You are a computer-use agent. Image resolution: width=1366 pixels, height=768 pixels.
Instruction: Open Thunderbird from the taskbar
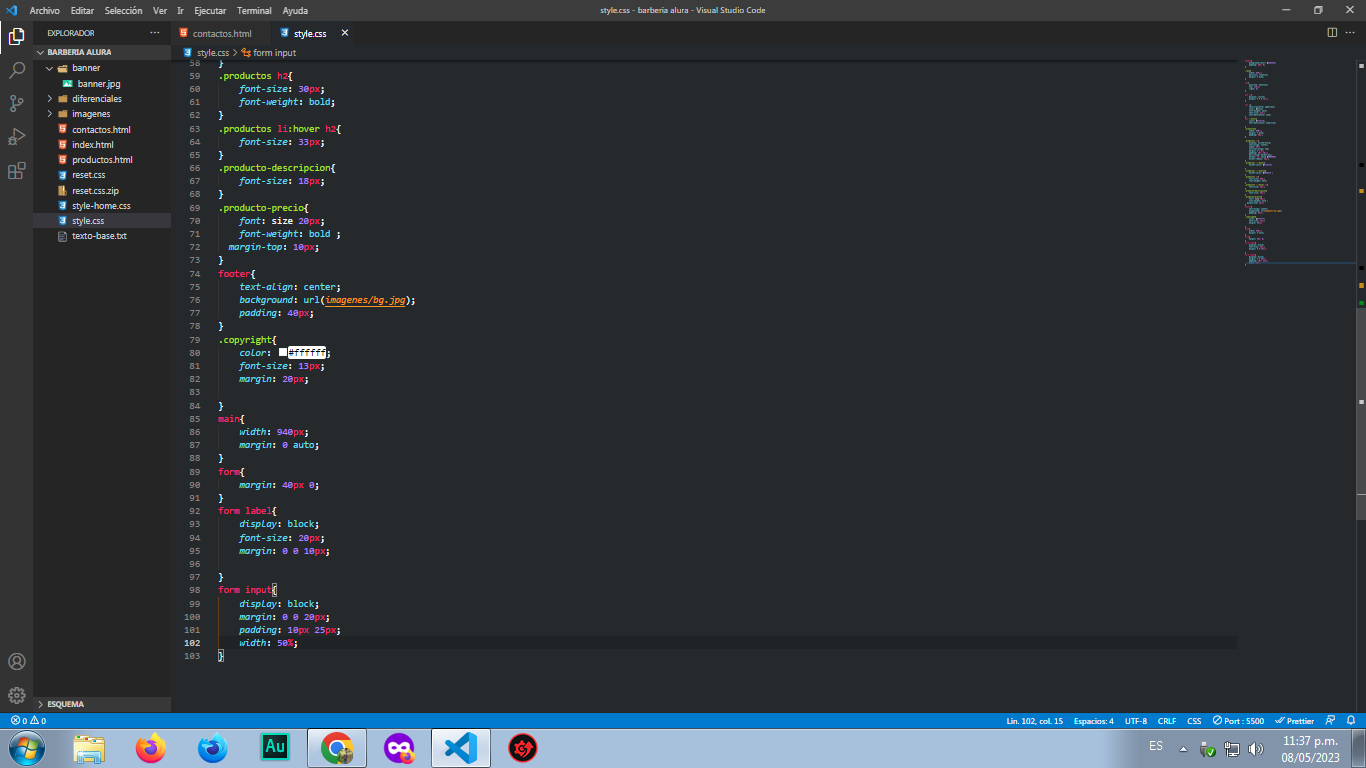212,747
